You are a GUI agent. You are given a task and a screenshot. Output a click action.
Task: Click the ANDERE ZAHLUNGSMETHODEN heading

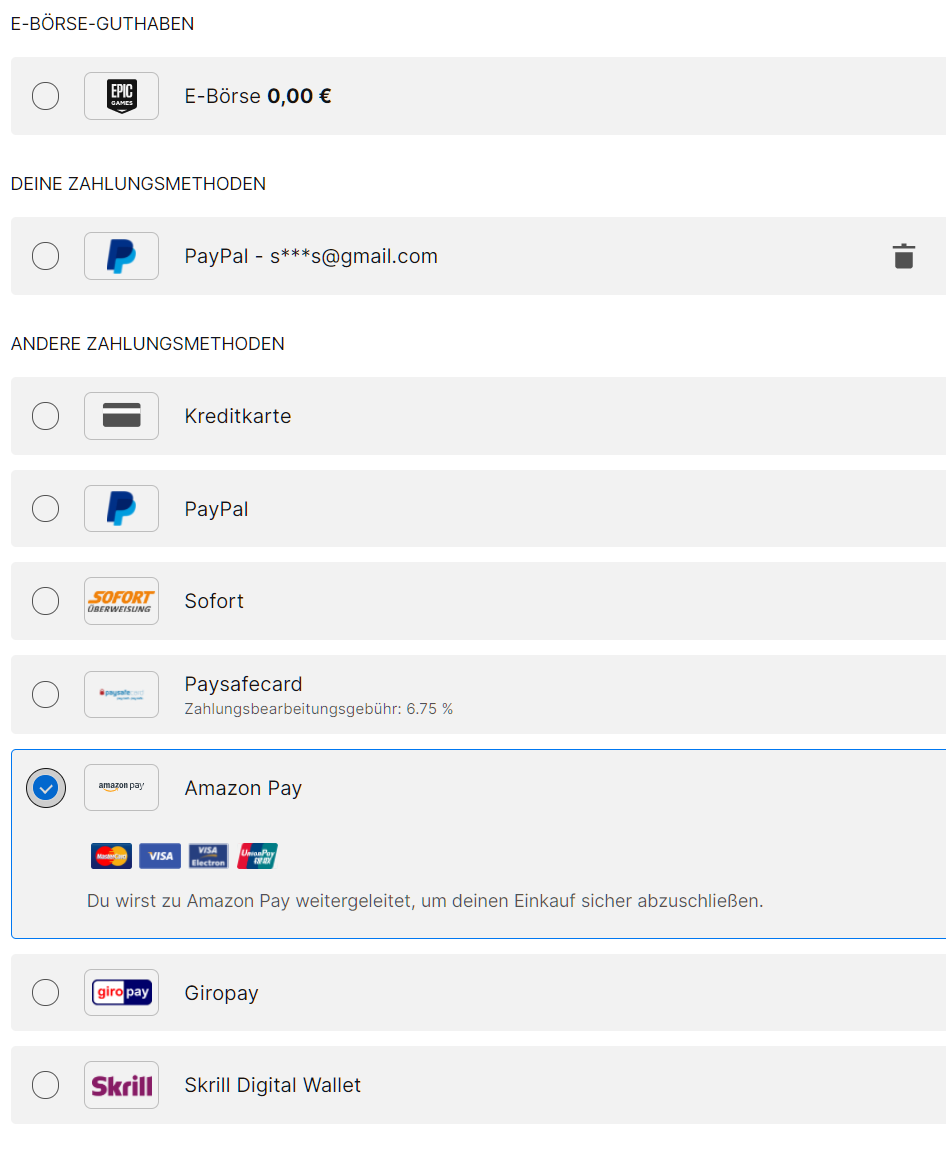(148, 344)
